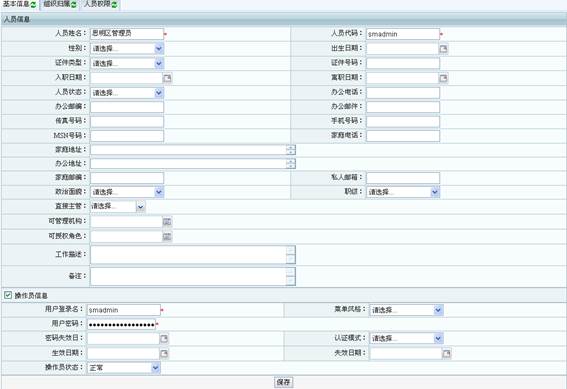Click the 可授权角色 lookup icon

167,236
